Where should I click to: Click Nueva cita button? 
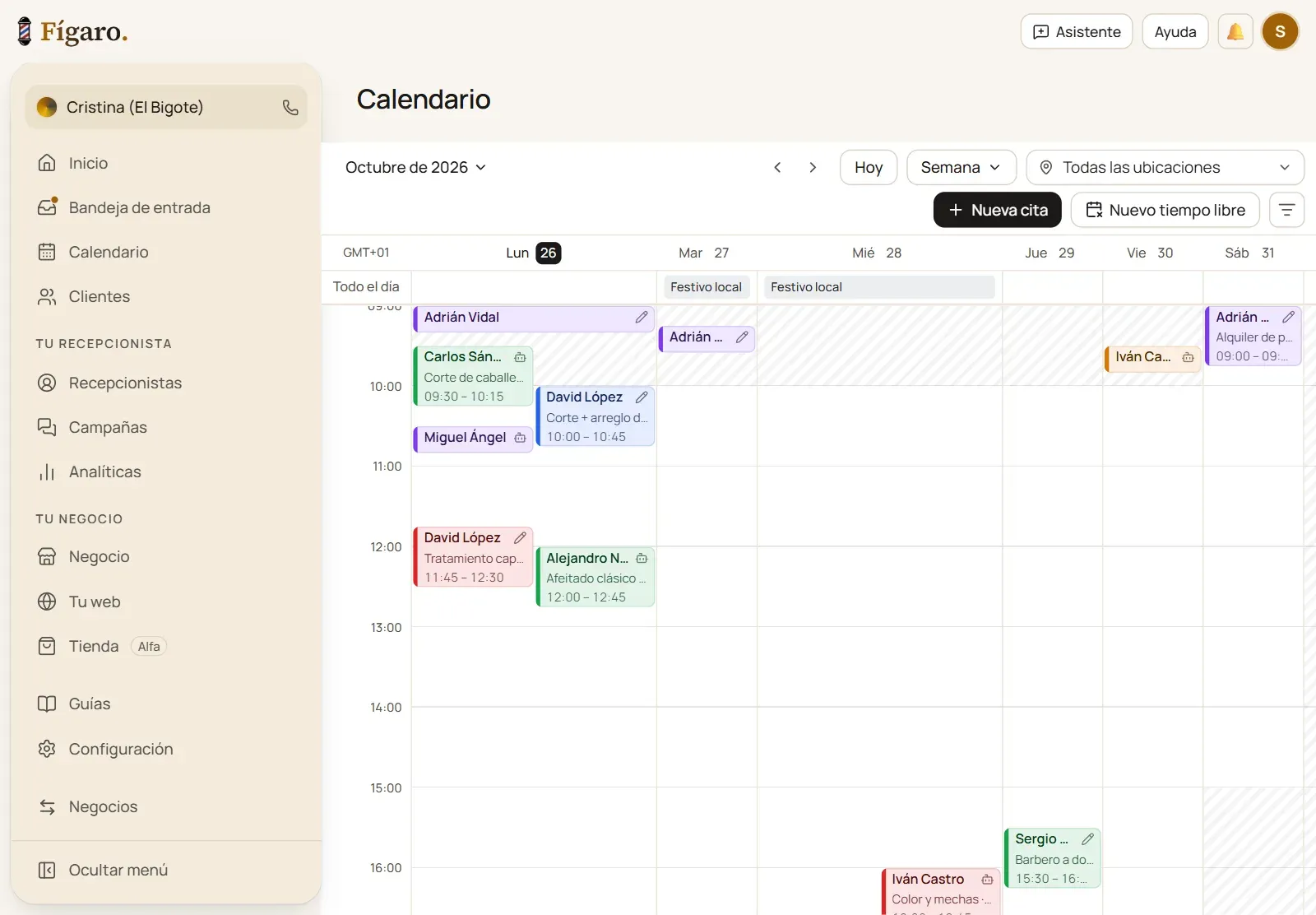[997, 210]
